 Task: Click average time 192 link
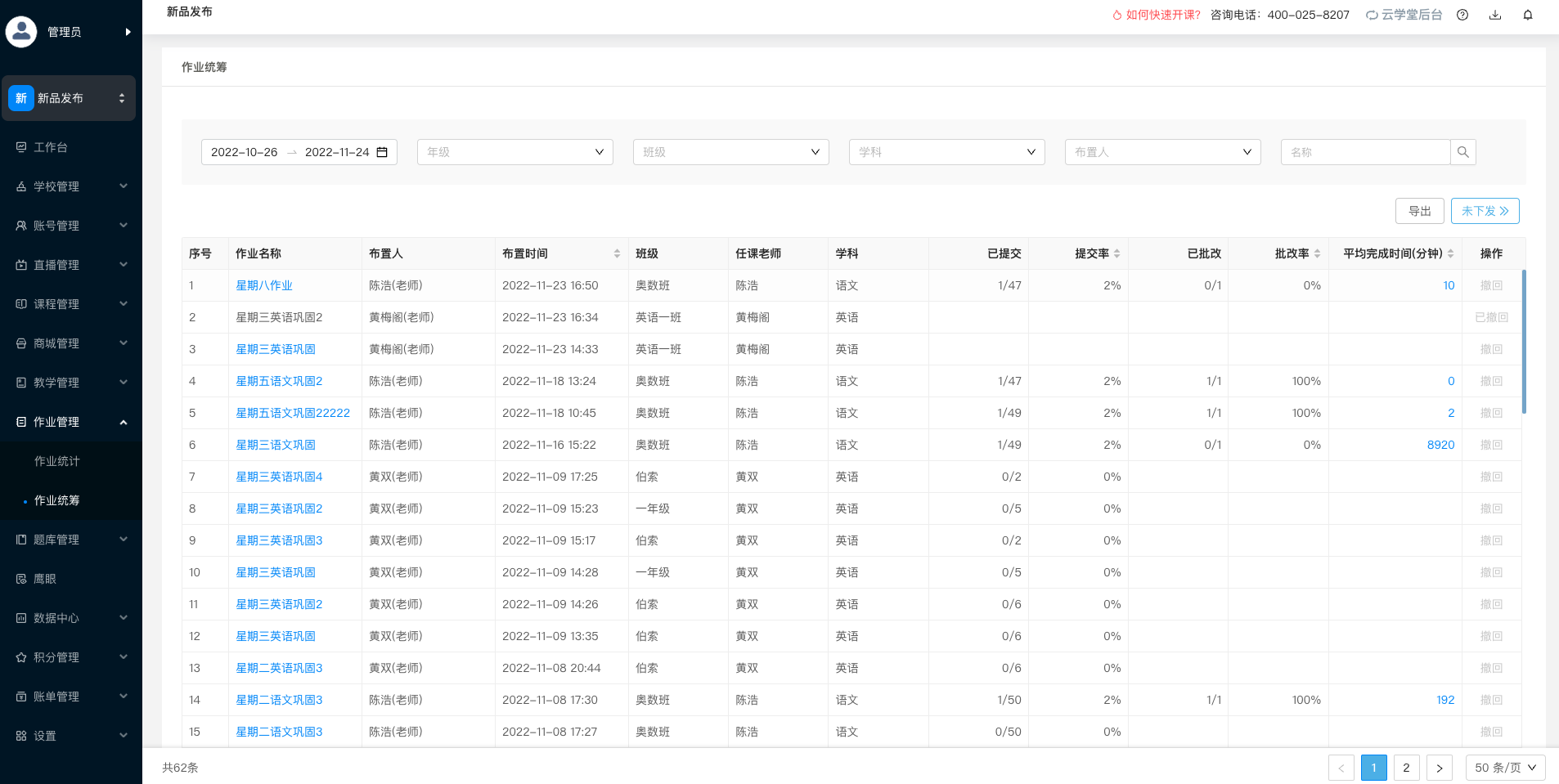click(1445, 700)
